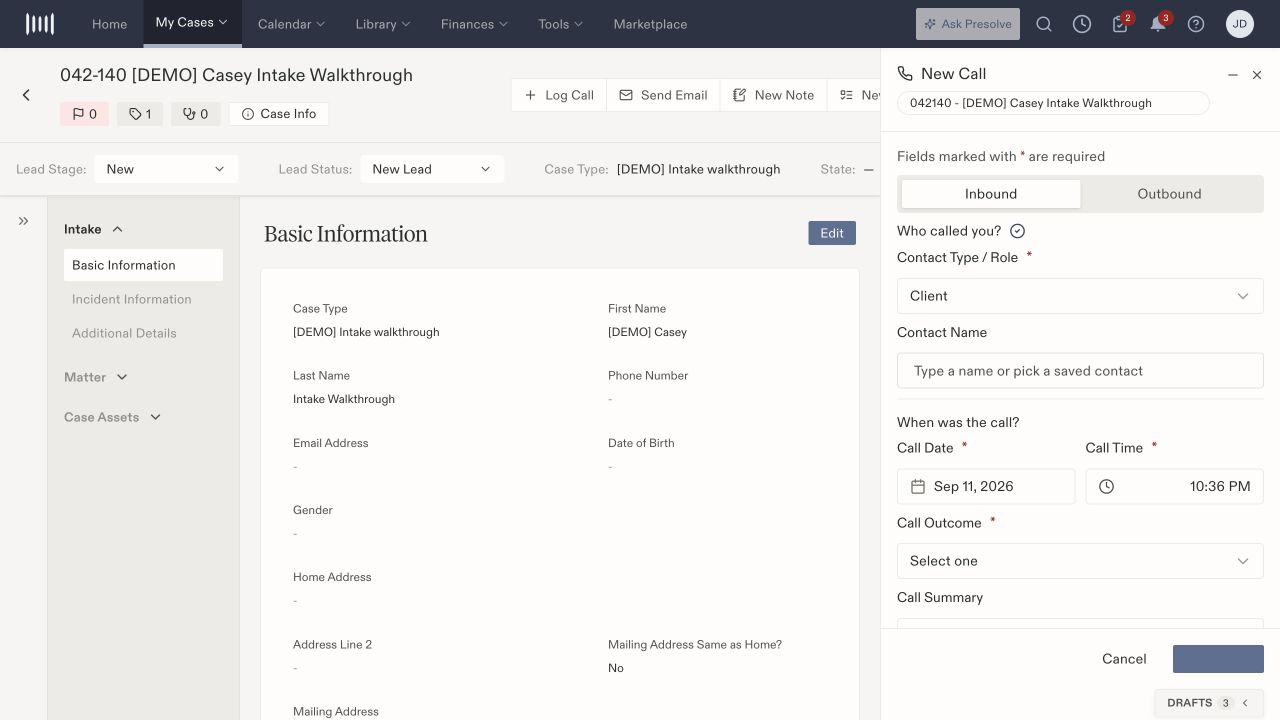Viewport: 1280px width, 720px height.
Task: Click the tags counter showing 1
Action: 140,114
